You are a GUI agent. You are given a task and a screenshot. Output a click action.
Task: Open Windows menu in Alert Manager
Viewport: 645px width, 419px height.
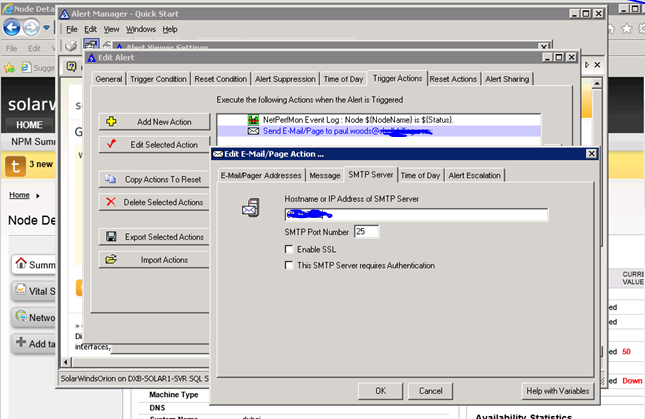coord(141,29)
